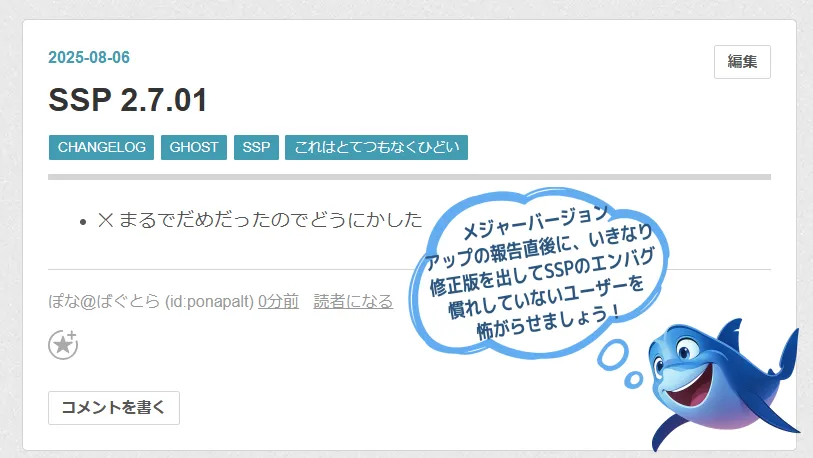Screen dimensions: 813x458
Task: Click the blue dolphin mascot
Action: click(725, 383)
